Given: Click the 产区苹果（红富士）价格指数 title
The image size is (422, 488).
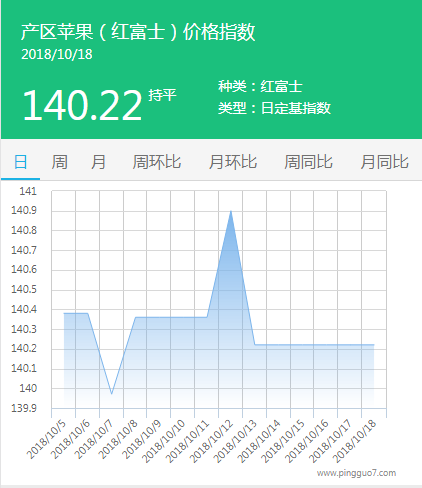Looking at the screenshot, I should tap(138, 32).
